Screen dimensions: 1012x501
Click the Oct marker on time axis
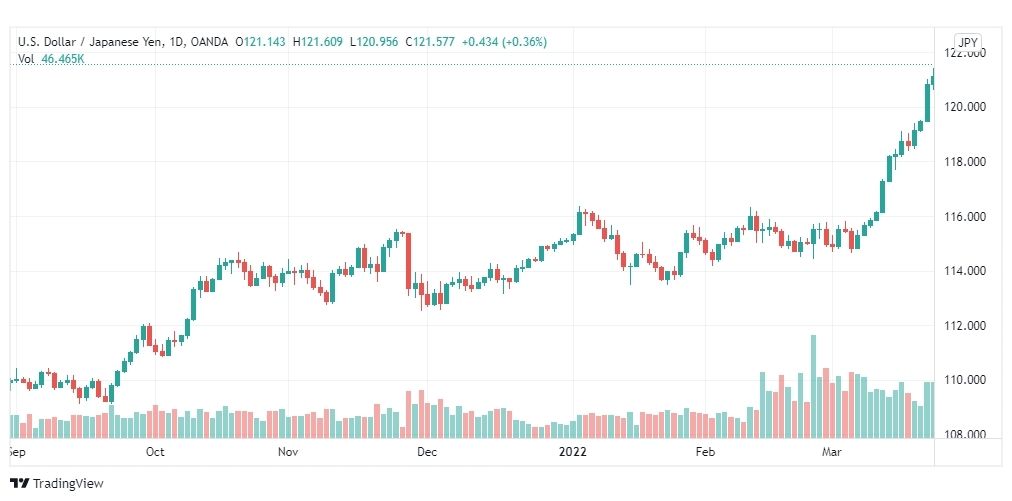(156, 452)
